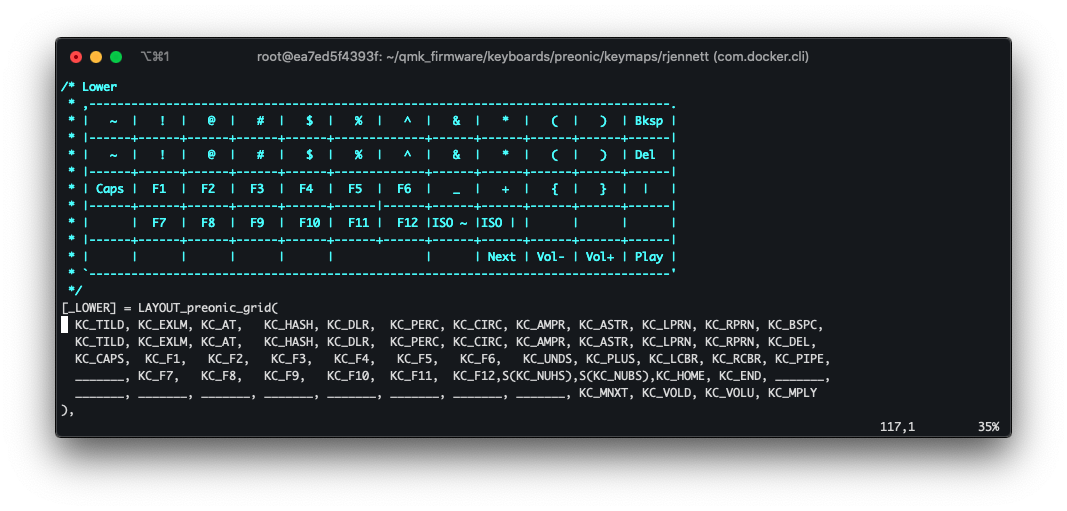Place cursor on LAYOUT_preonic_grid( call
Image resolution: width=1067 pixels, height=511 pixels.
[208, 308]
